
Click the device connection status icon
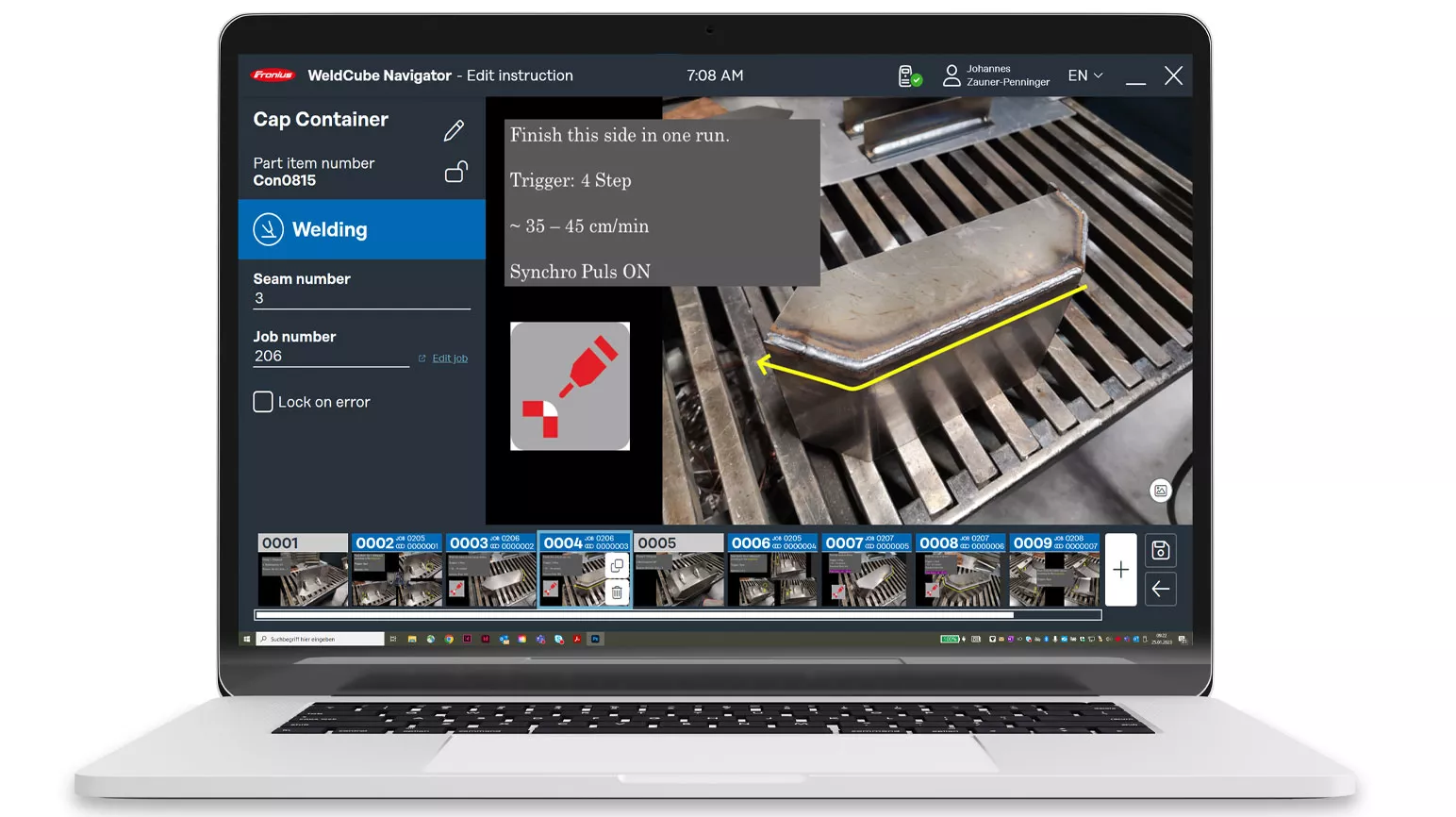point(909,75)
